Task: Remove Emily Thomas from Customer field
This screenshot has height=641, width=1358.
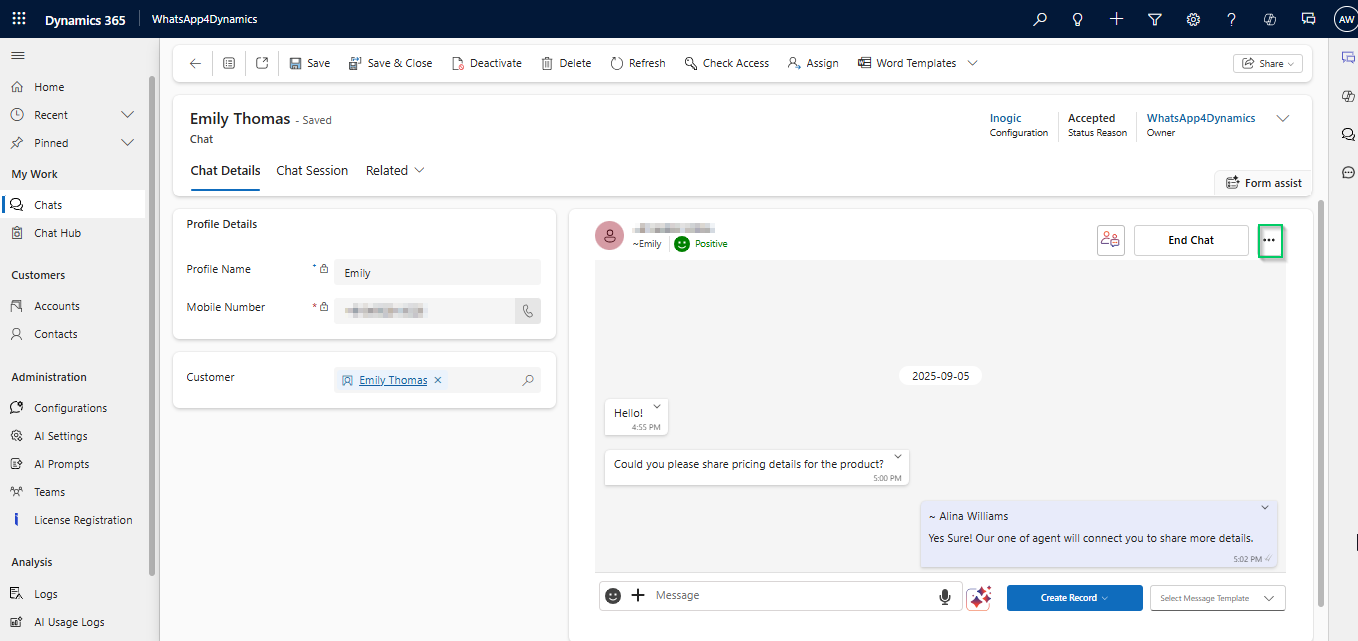Action: 438,380
